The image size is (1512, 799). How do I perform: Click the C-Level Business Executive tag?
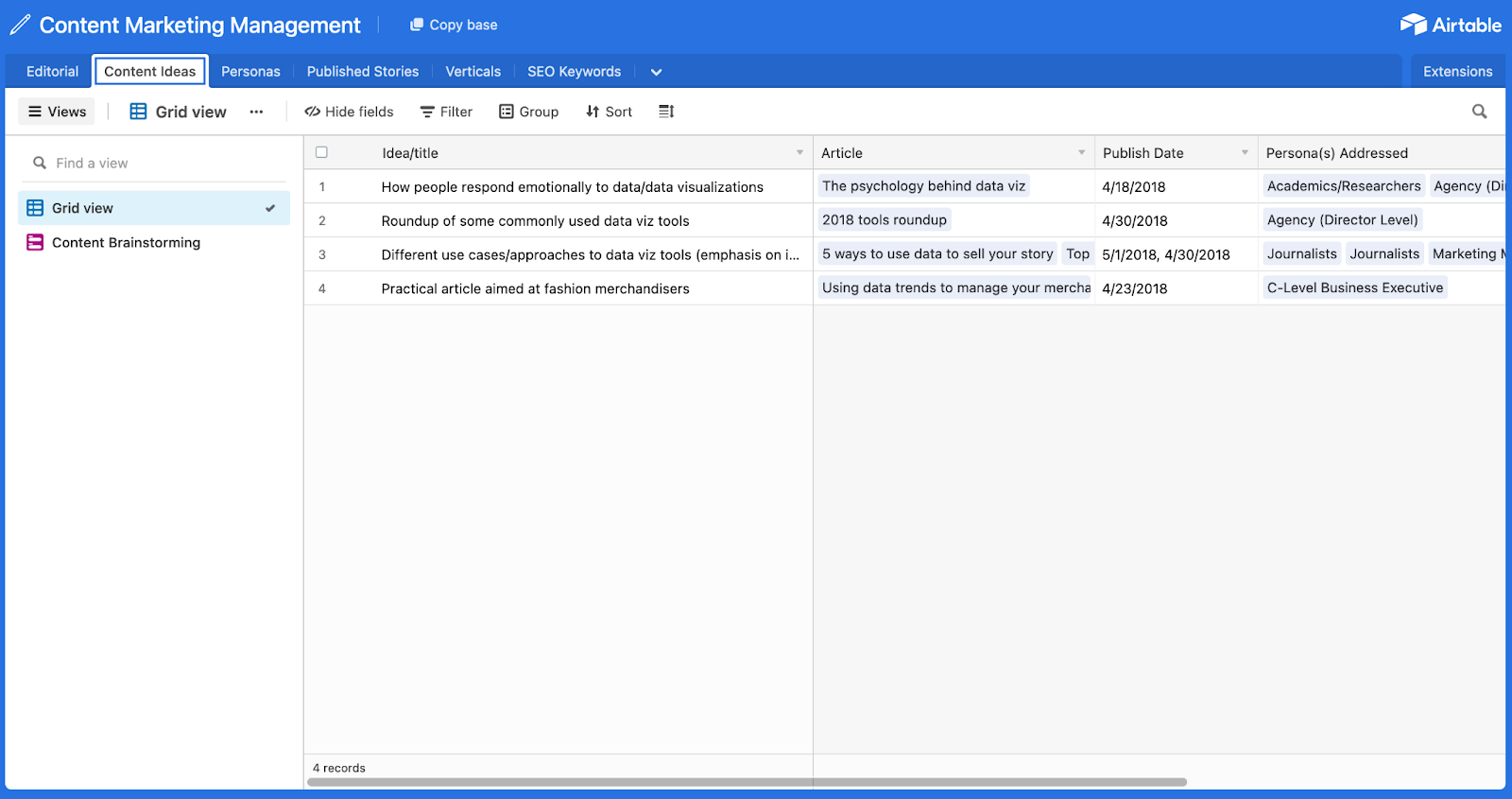[x=1355, y=288]
